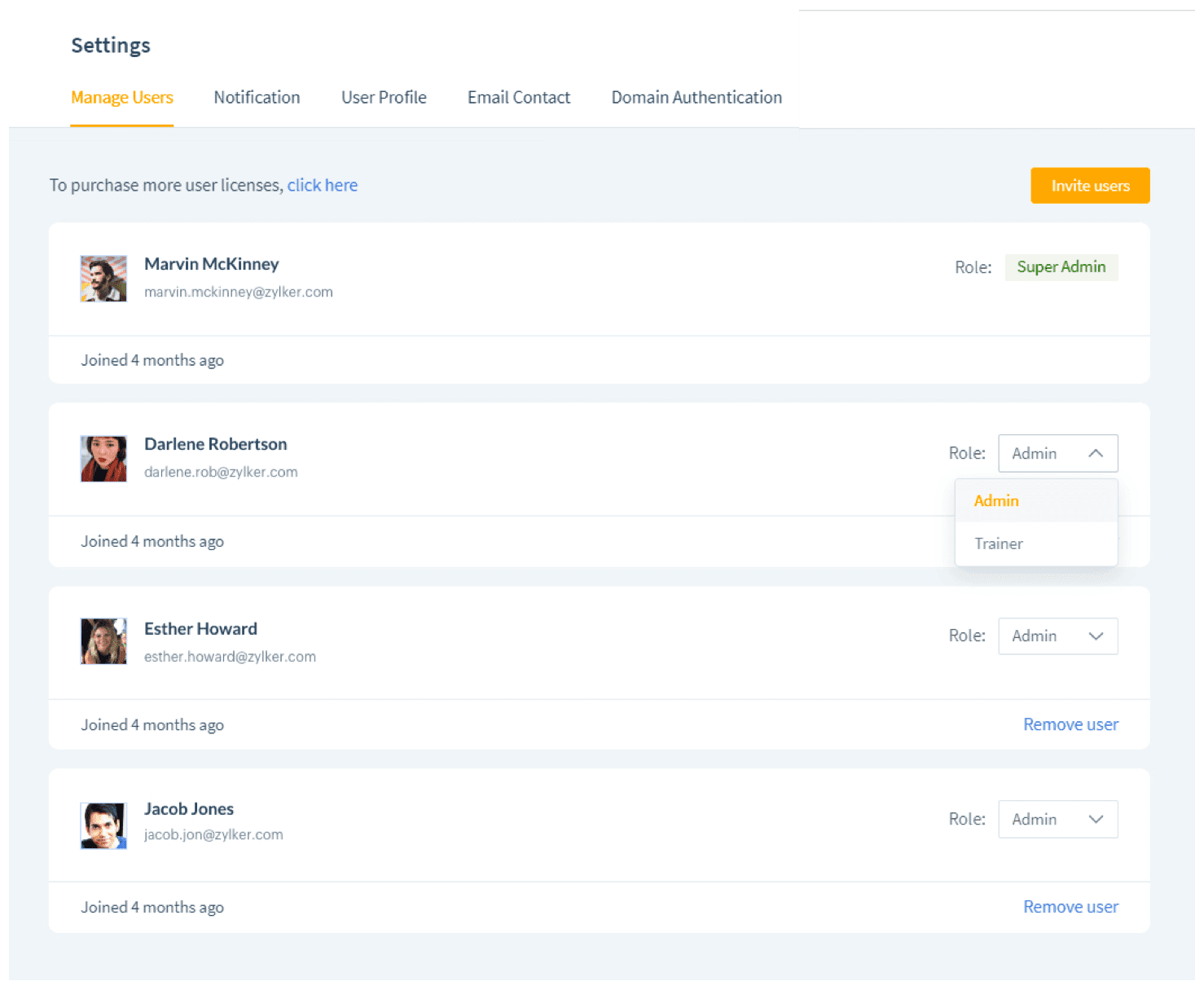Select the Manage Users tab
Viewport: 1204px width, 990px height.
pos(122,98)
